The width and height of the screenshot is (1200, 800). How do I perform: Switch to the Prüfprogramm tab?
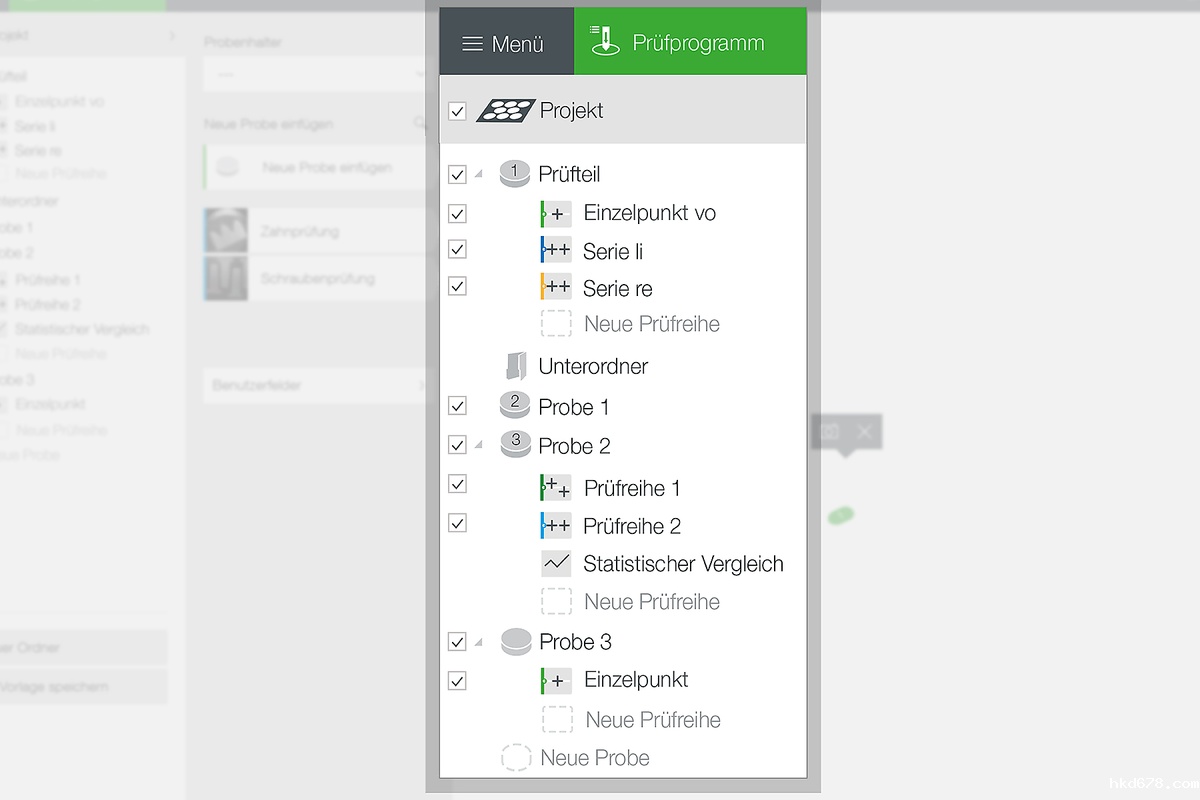click(690, 43)
